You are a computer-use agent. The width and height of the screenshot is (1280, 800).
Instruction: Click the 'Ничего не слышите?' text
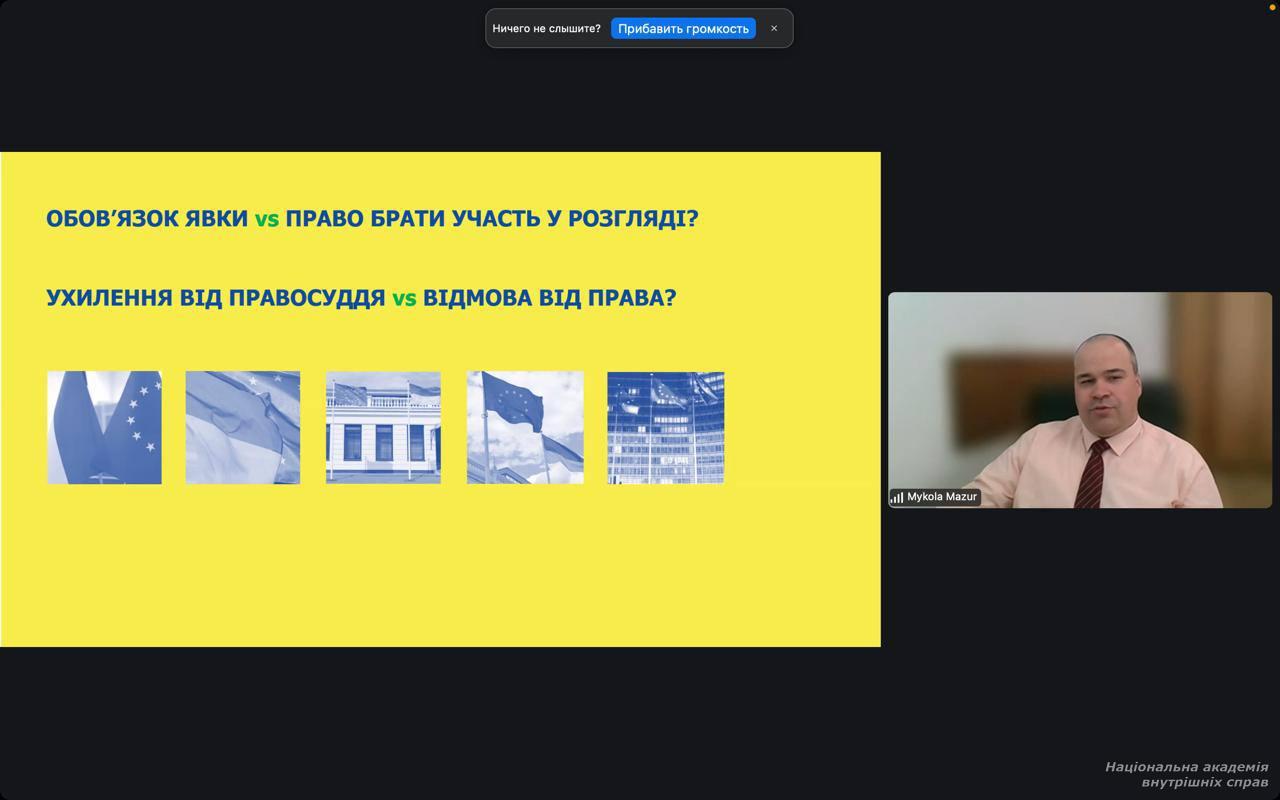[x=546, y=28]
